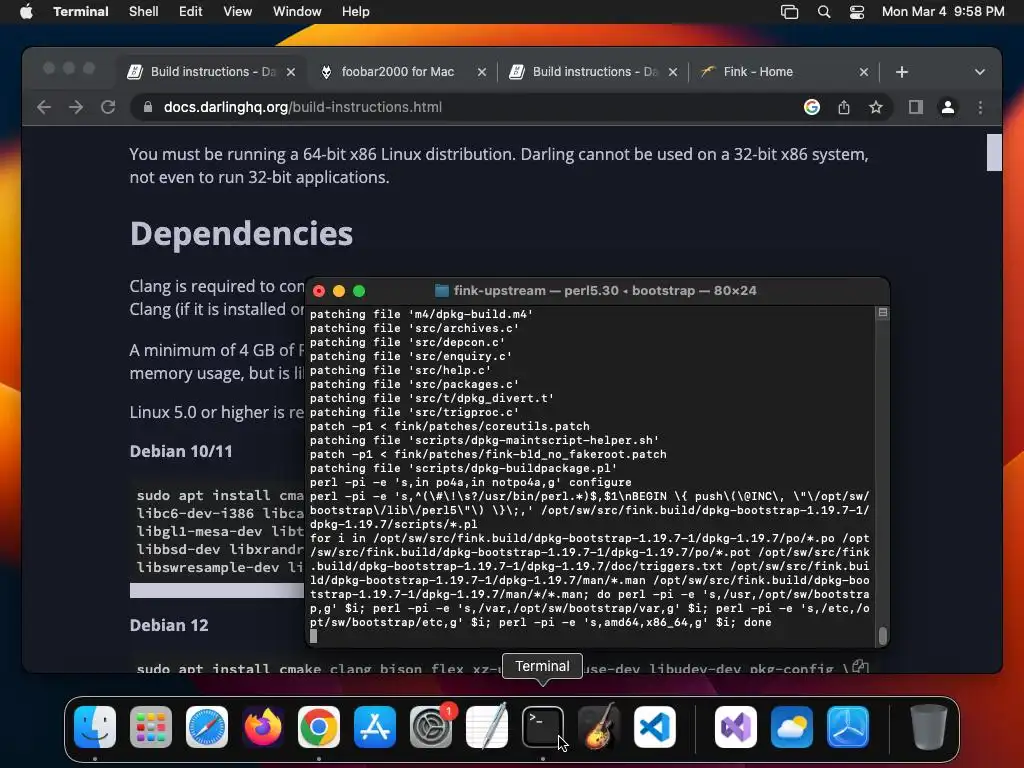Screen dimensions: 1024x768
Task: Click the Stage Manager windows icon in menu bar
Action: tap(790, 12)
